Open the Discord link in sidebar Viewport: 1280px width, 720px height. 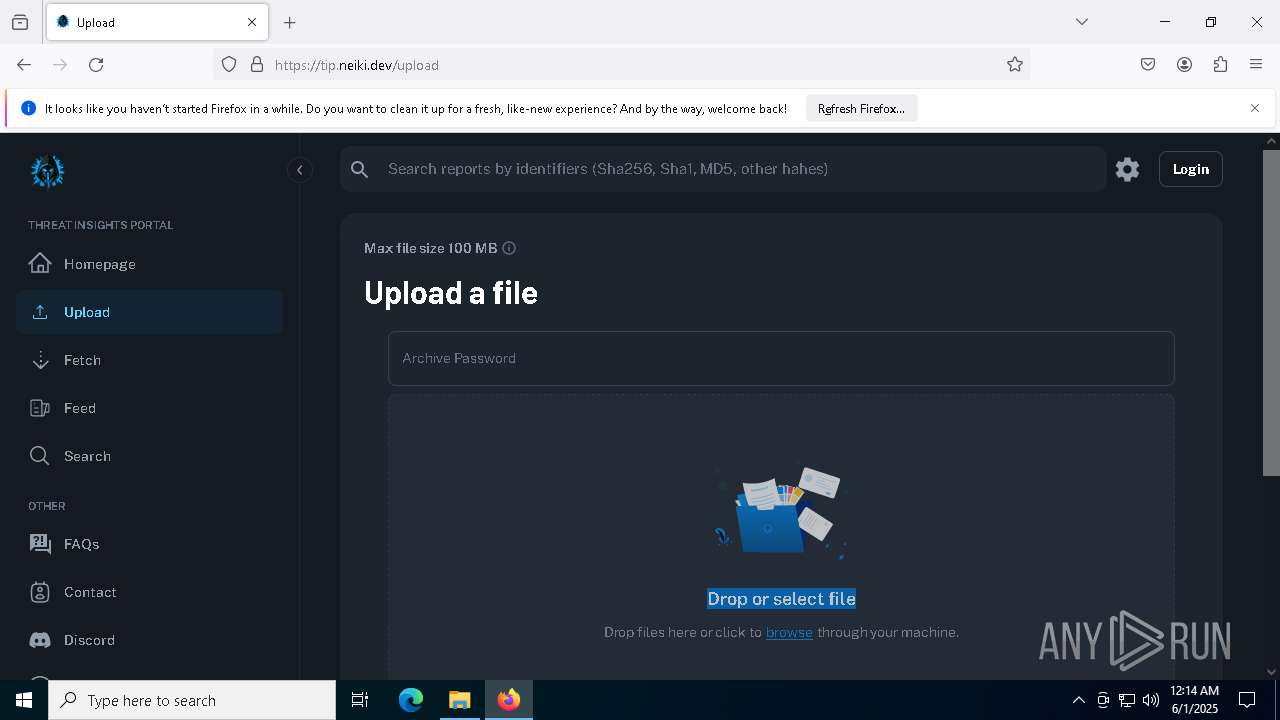149,640
